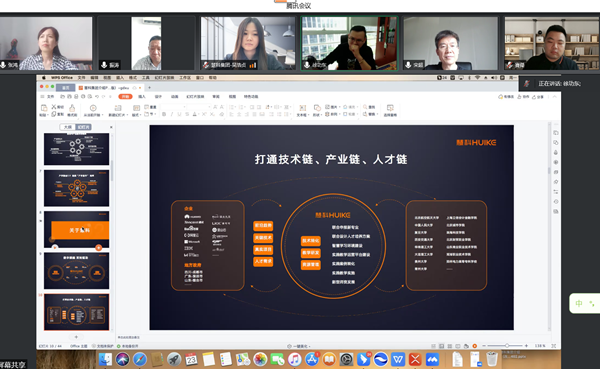Click the Find magnifier icon in ribbon

(365, 107)
